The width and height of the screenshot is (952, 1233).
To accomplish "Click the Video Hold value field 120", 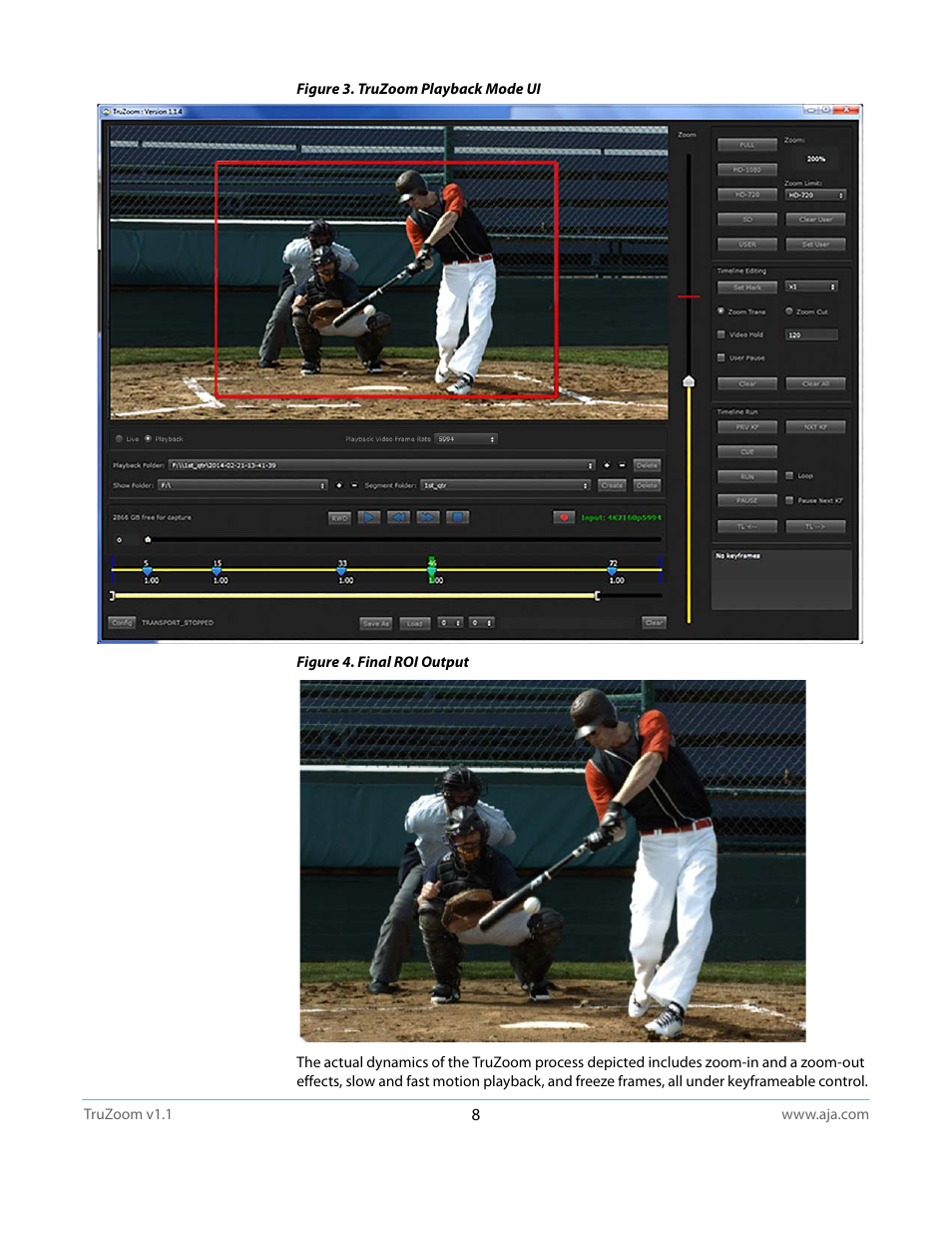I will [811, 335].
